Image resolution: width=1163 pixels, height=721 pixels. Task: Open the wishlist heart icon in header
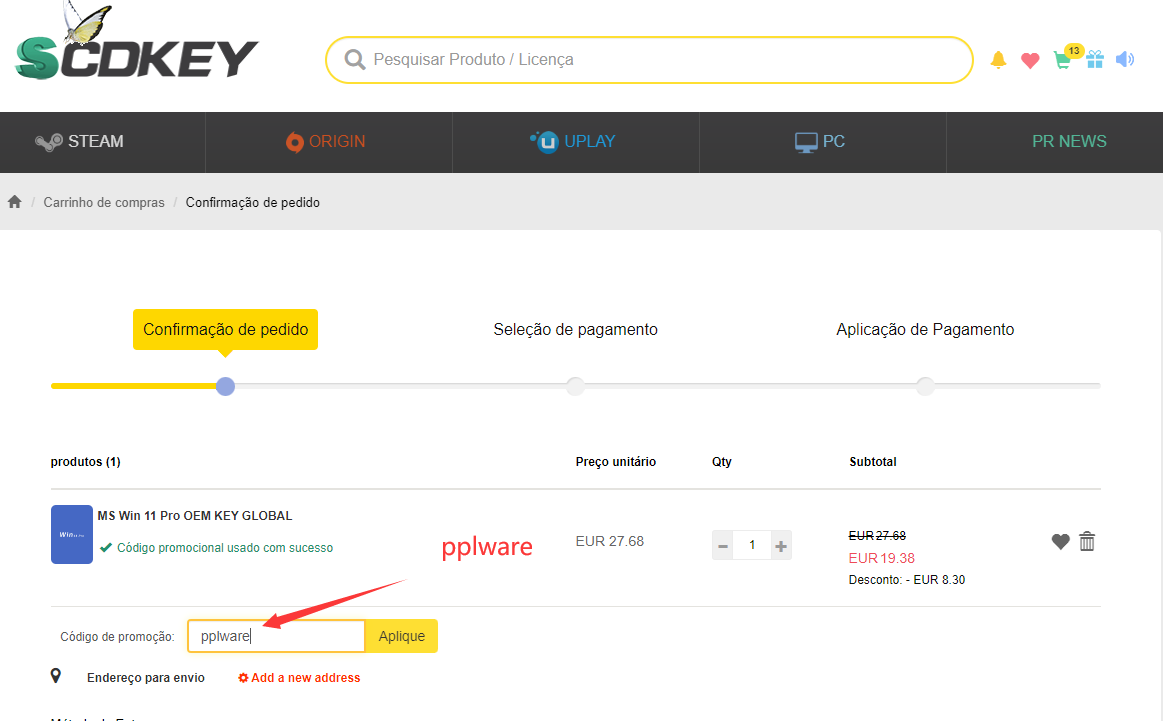pyautogui.click(x=1030, y=60)
